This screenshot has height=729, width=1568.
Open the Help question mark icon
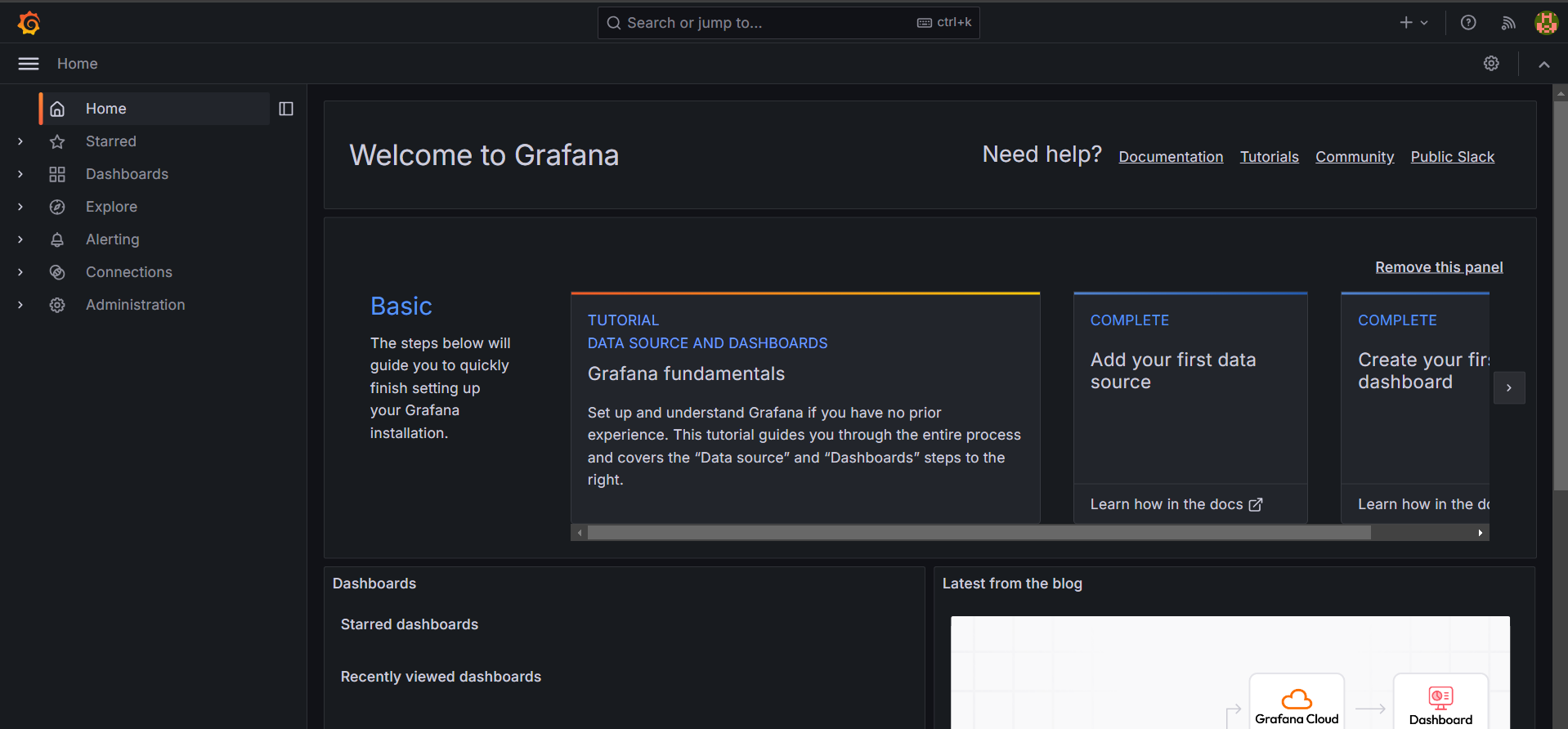pyautogui.click(x=1468, y=23)
